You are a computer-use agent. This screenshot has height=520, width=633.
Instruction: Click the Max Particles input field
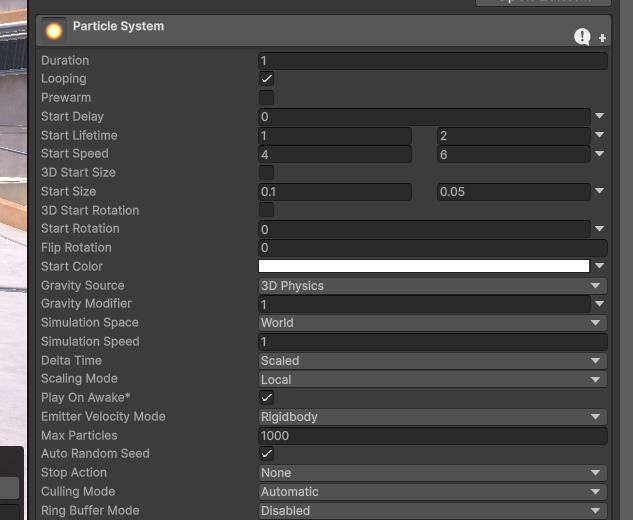(x=432, y=436)
